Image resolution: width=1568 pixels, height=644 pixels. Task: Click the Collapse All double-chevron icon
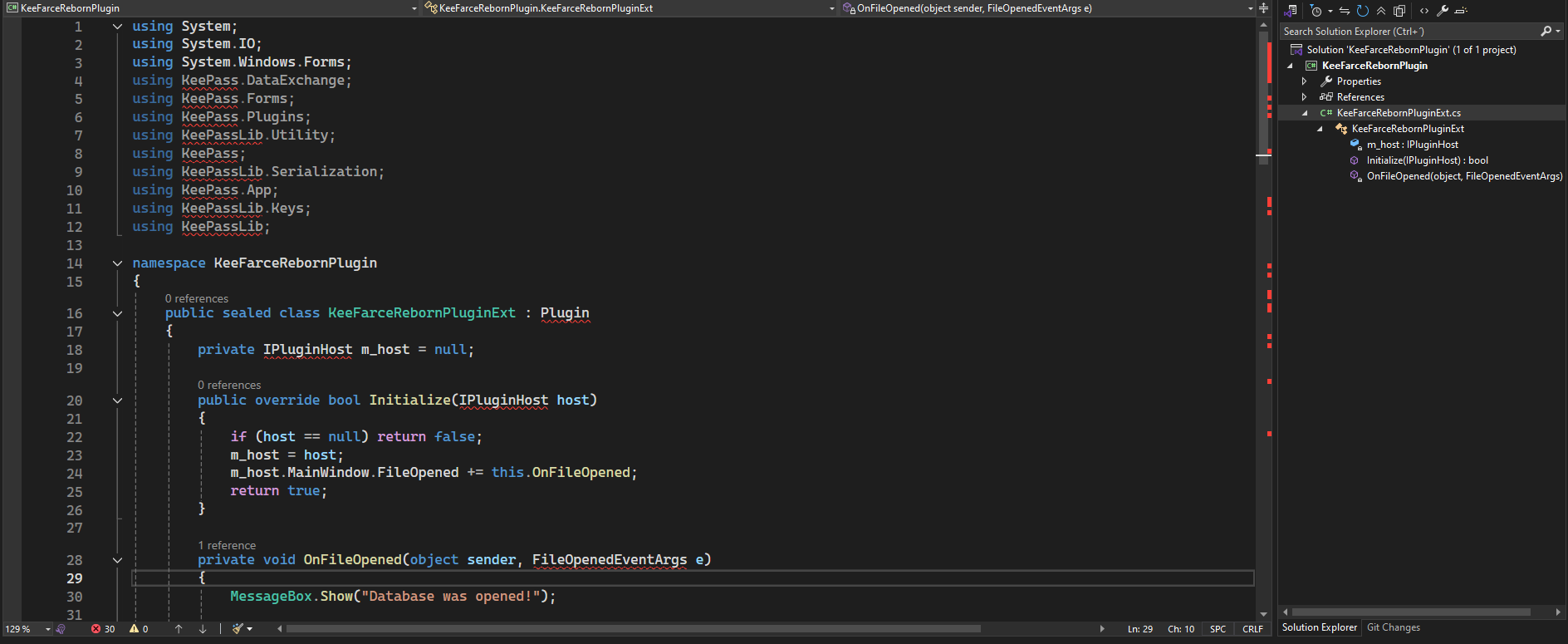[x=1380, y=11]
